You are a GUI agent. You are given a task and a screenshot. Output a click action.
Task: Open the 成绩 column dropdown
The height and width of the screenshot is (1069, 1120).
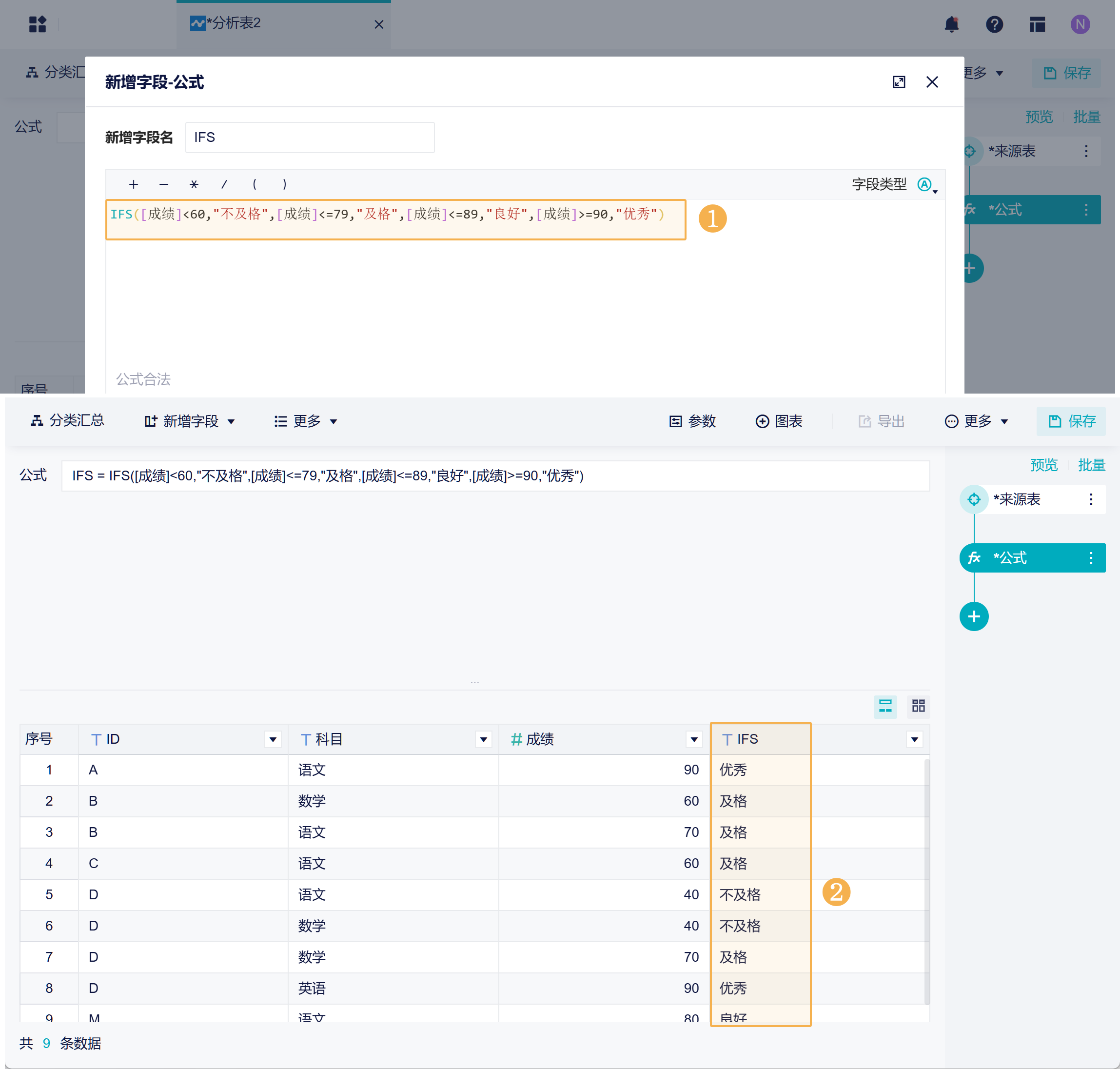693,740
